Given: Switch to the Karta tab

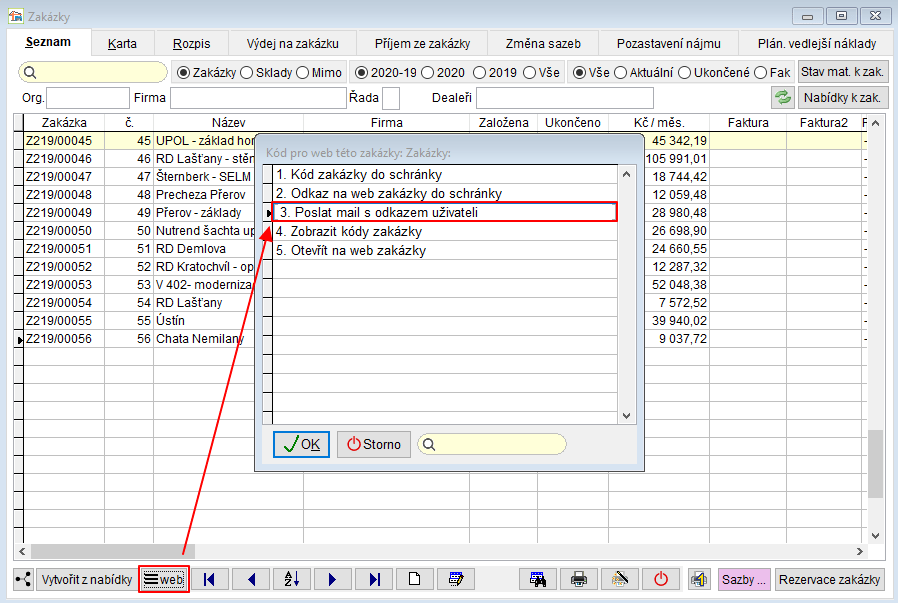Looking at the screenshot, I should coord(122,43).
